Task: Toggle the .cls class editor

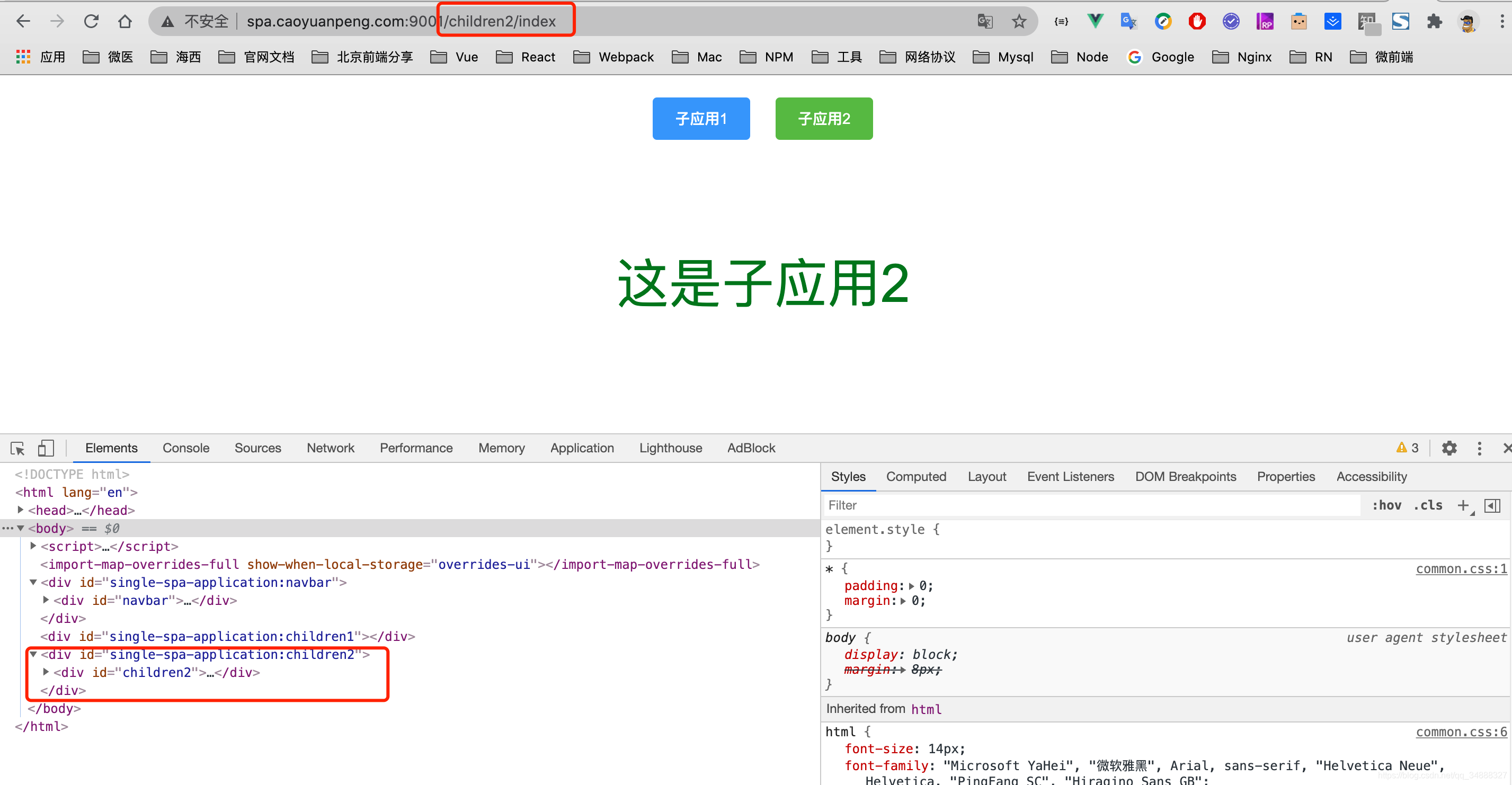Action: coord(1428,505)
